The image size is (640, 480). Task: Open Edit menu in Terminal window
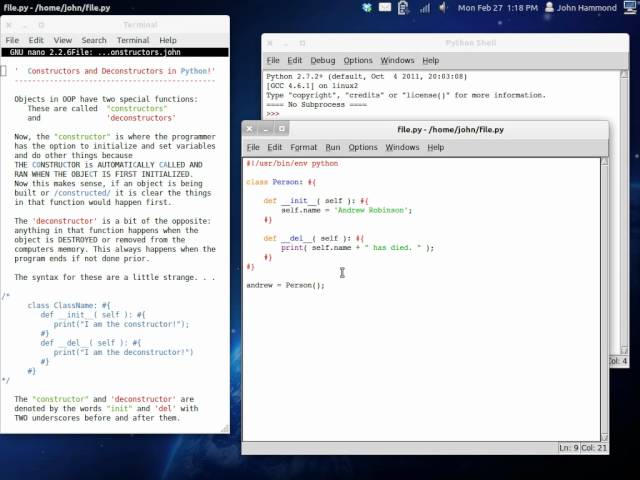(x=36, y=40)
